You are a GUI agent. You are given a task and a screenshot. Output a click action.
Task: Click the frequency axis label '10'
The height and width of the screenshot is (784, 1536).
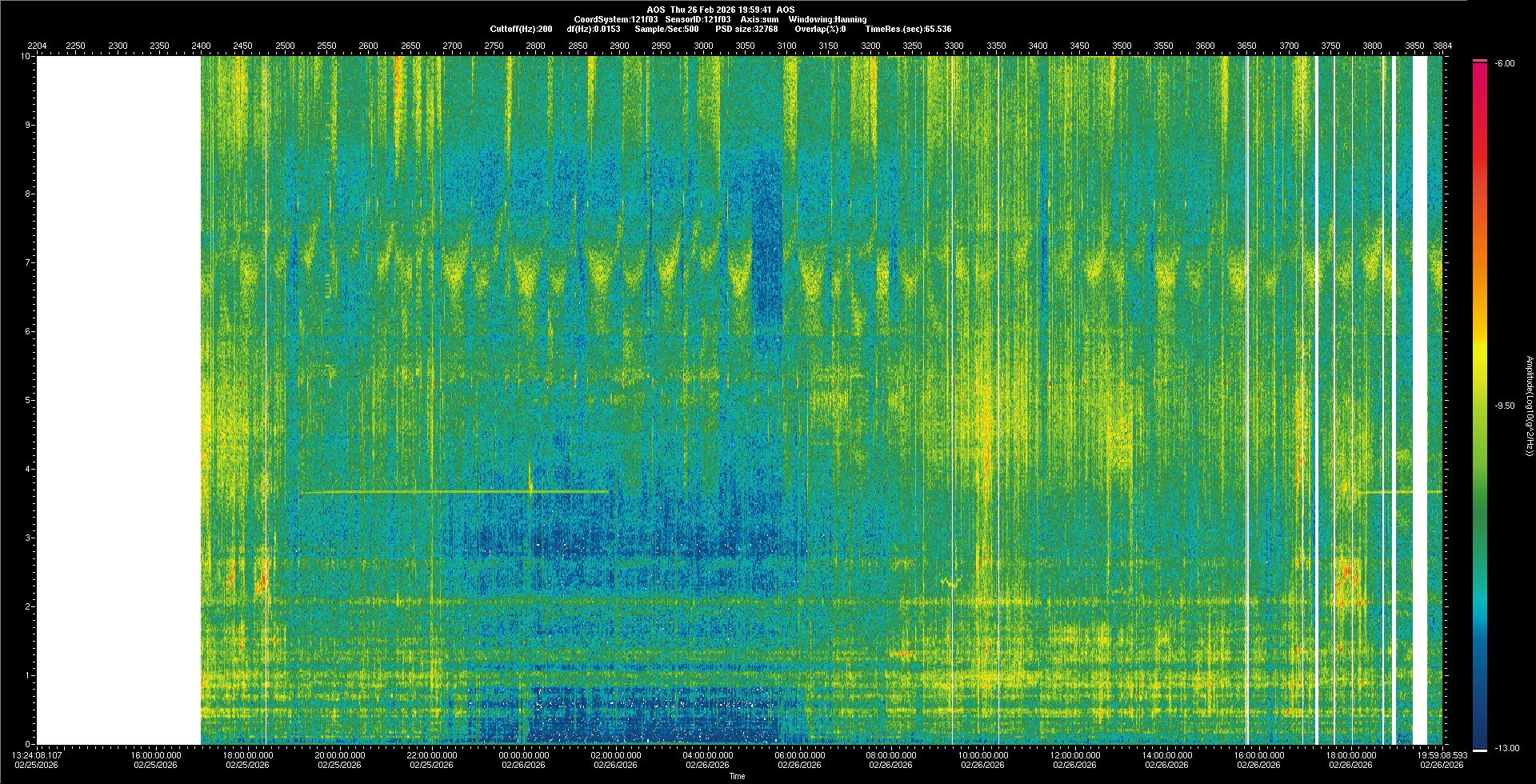click(26, 57)
